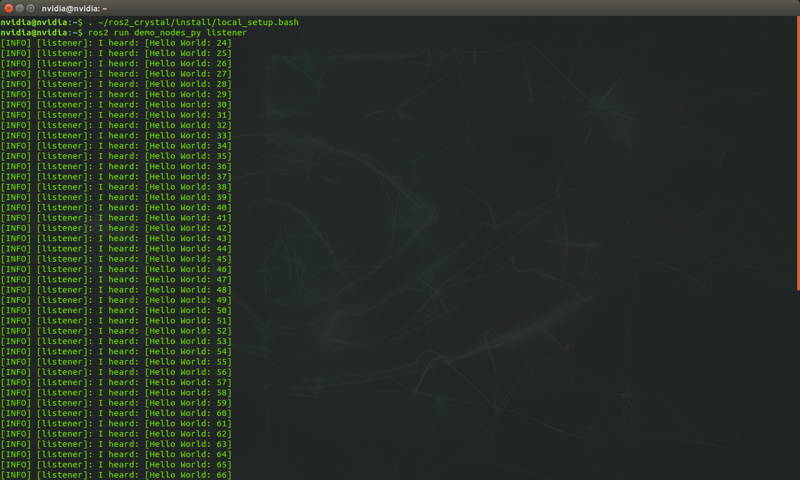Select the line Hello World: 27
800x480 pixels.
pyautogui.click(x=116, y=74)
